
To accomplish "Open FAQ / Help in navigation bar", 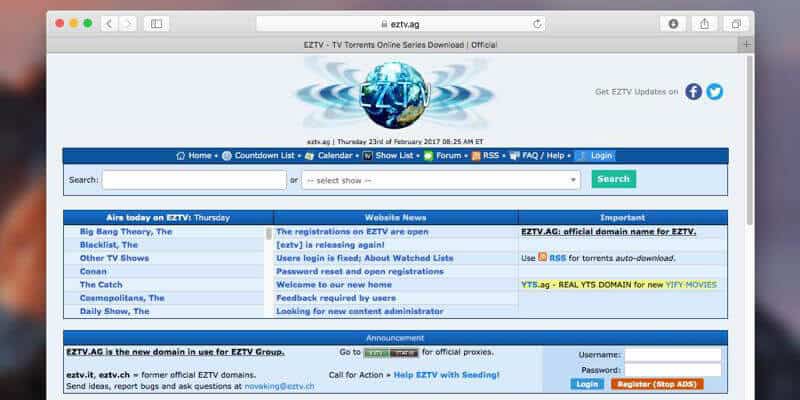I will point(537,156).
